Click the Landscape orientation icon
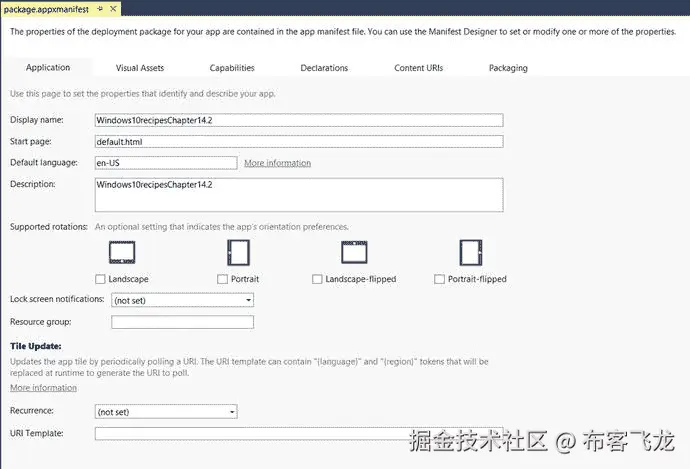690x469 pixels. coord(122,253)
